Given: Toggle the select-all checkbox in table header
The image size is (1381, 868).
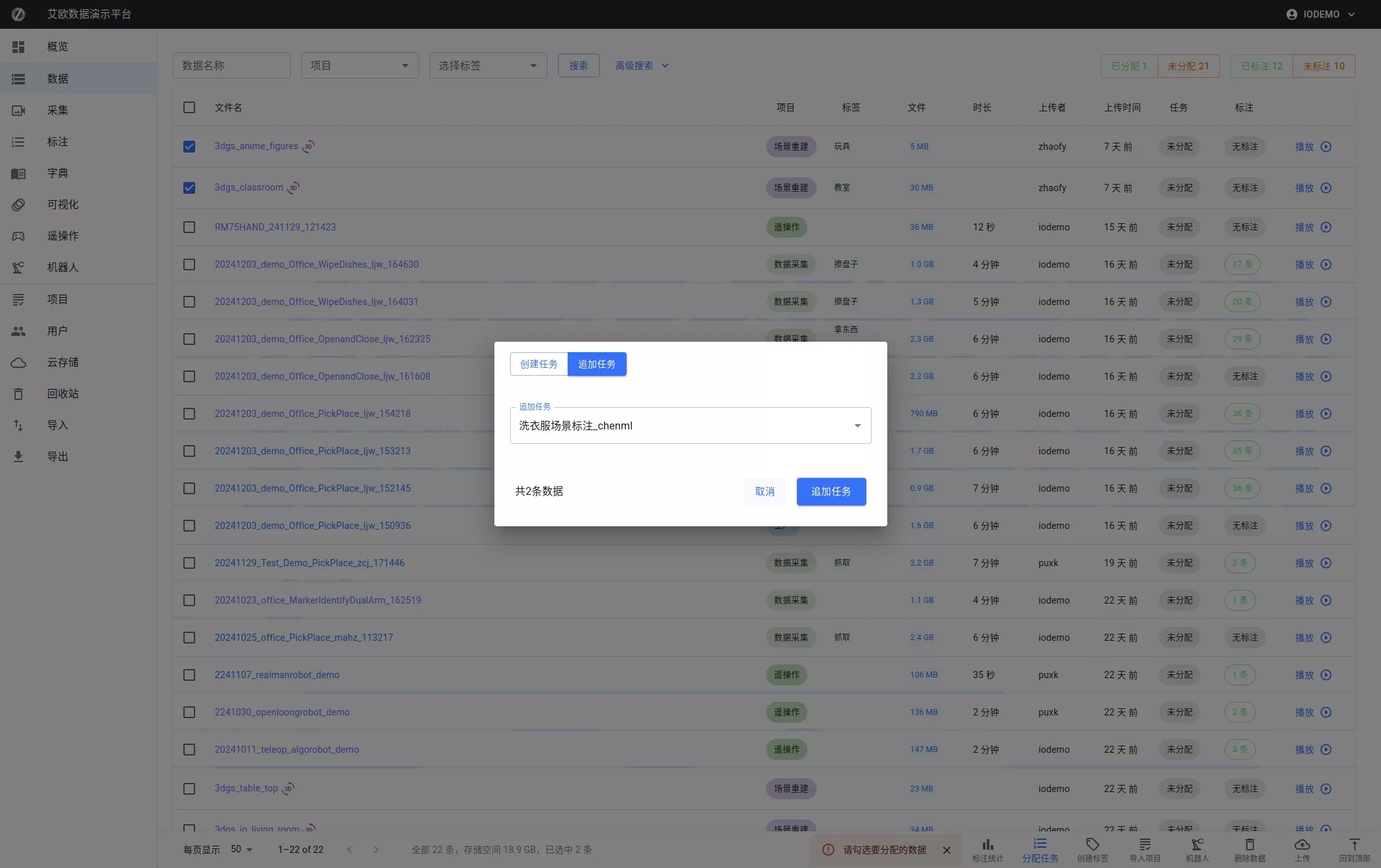Looking at the screenshot, I should pos(189,107).
